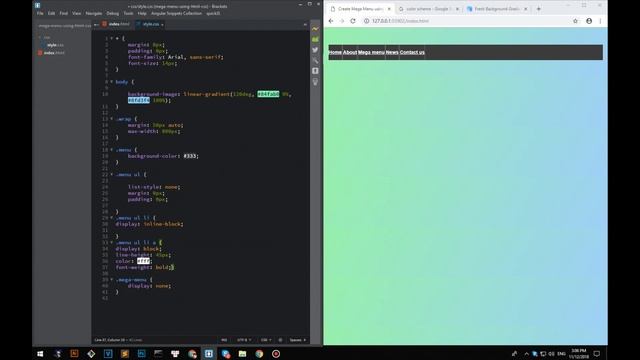The width and height of the screenshot is (640, 360).
Task: Open the Navigate menu in Brackets
Action: tap(93, 13)
